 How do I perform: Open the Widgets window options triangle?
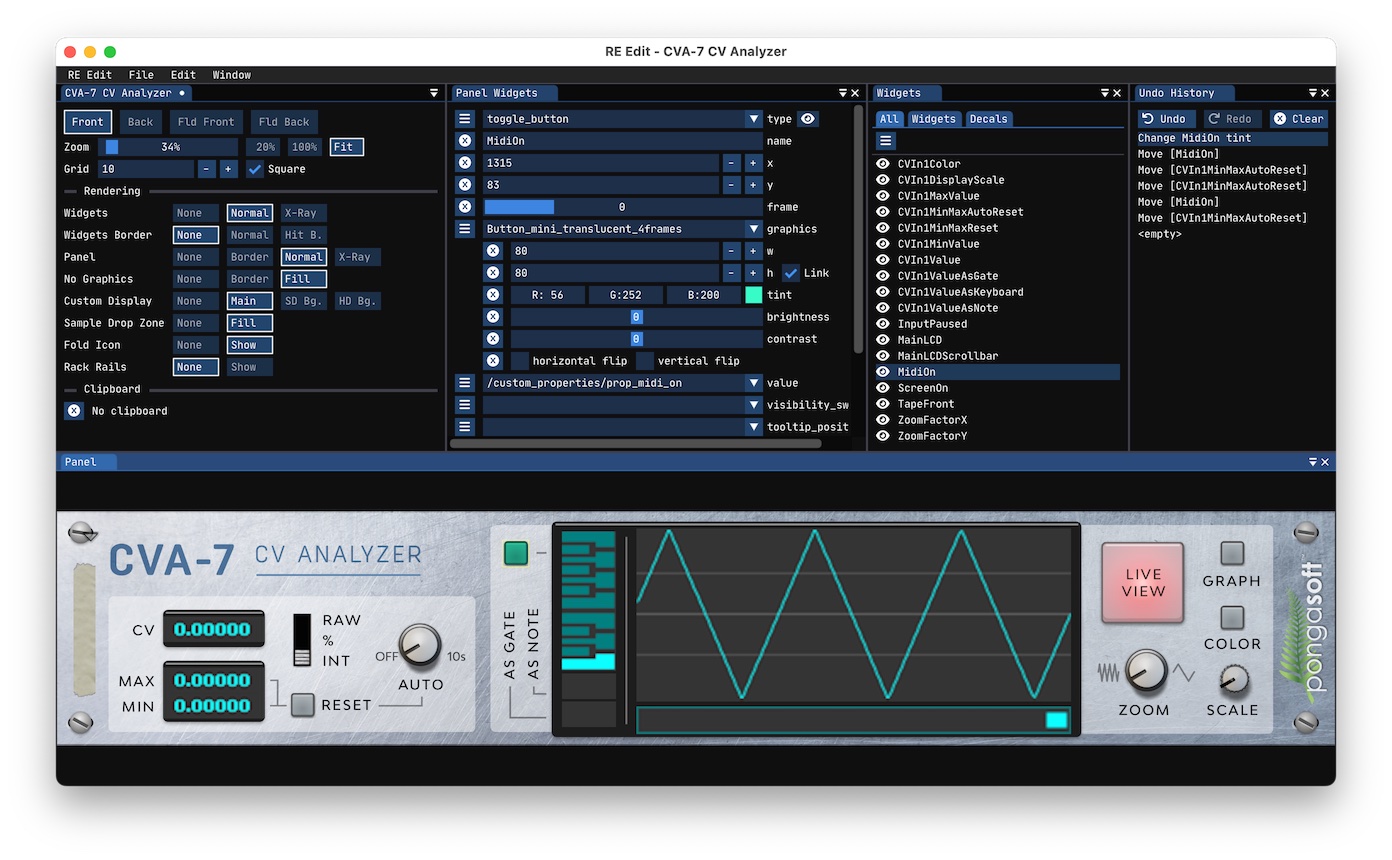tap(1105, 93)
